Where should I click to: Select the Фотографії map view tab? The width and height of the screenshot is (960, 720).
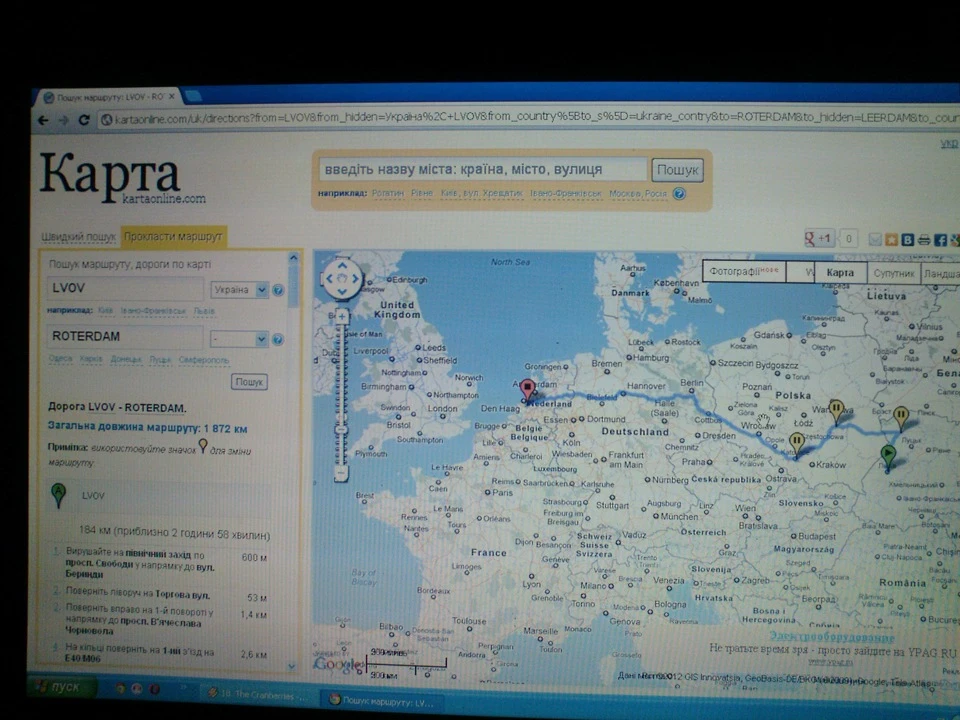tap(743, 271)
